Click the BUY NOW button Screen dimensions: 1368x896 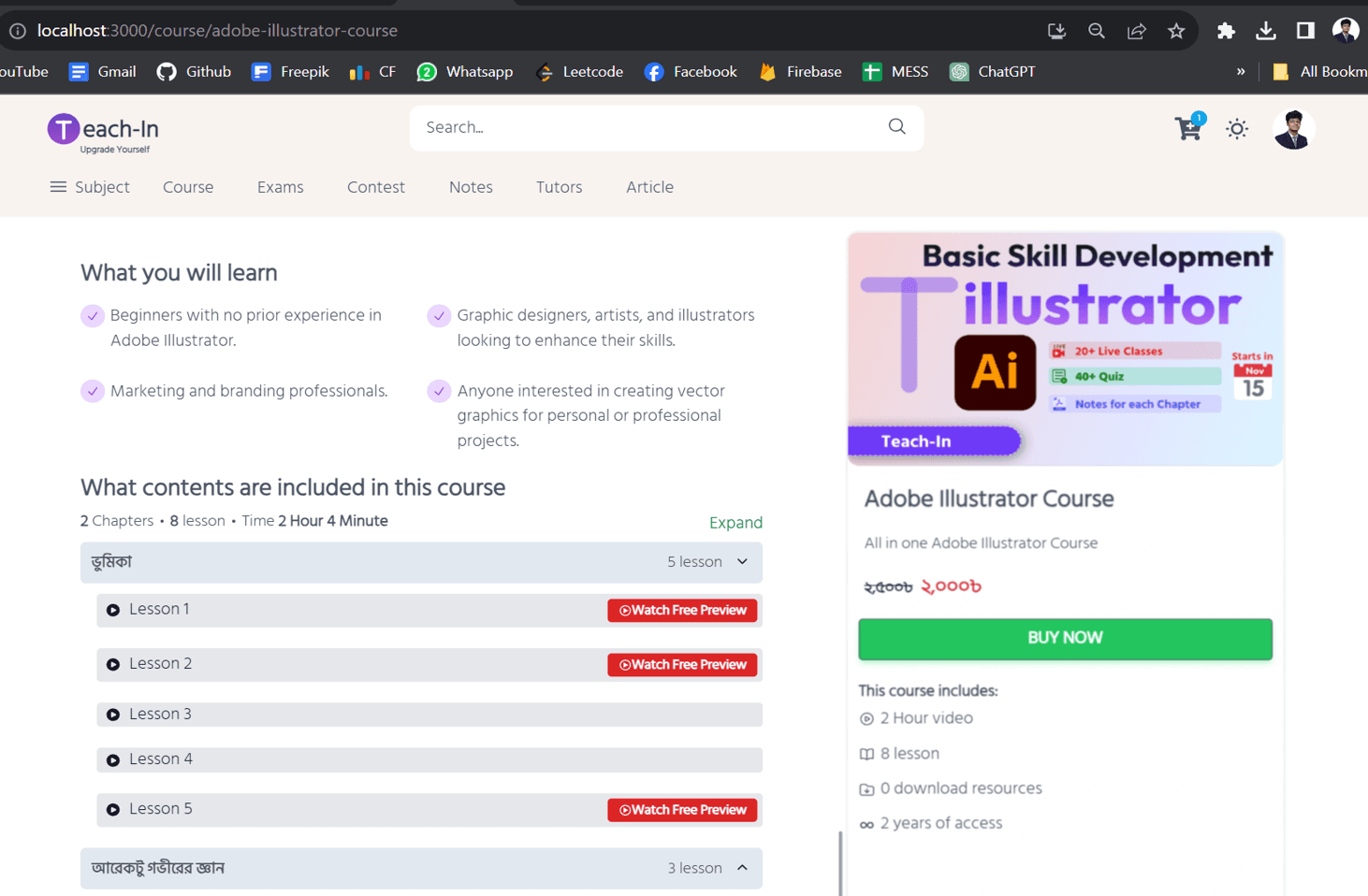[1065, 639]
